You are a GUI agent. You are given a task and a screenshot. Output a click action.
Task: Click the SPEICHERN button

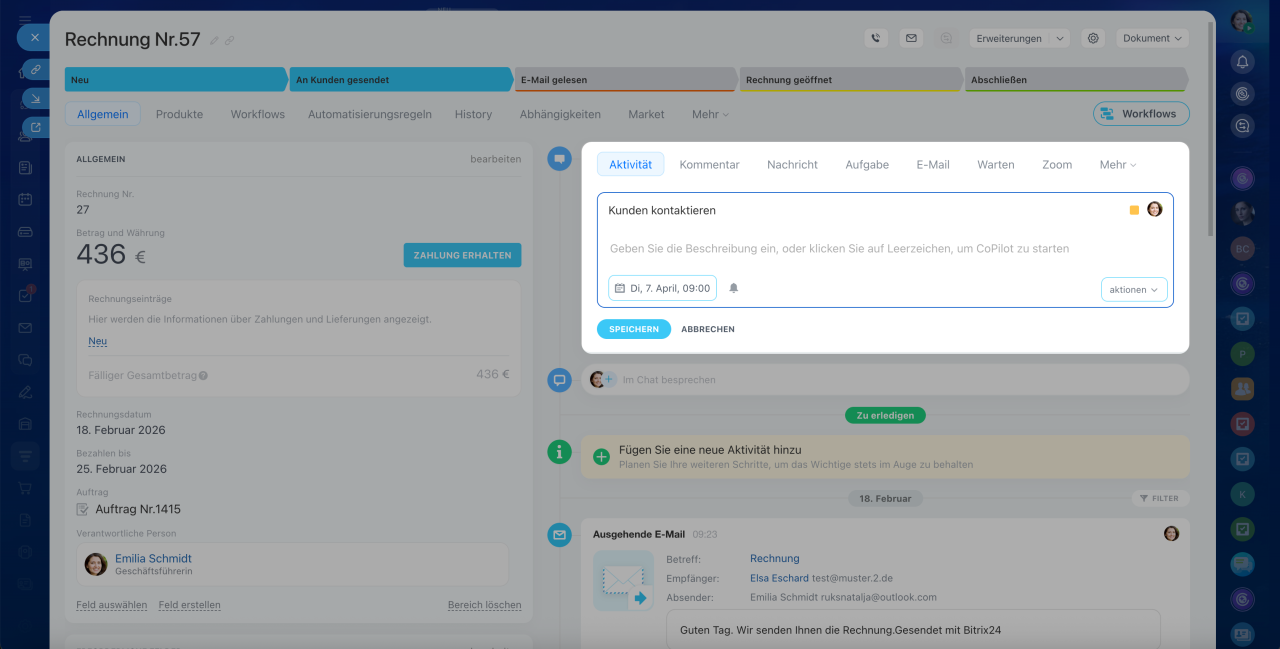633,329
